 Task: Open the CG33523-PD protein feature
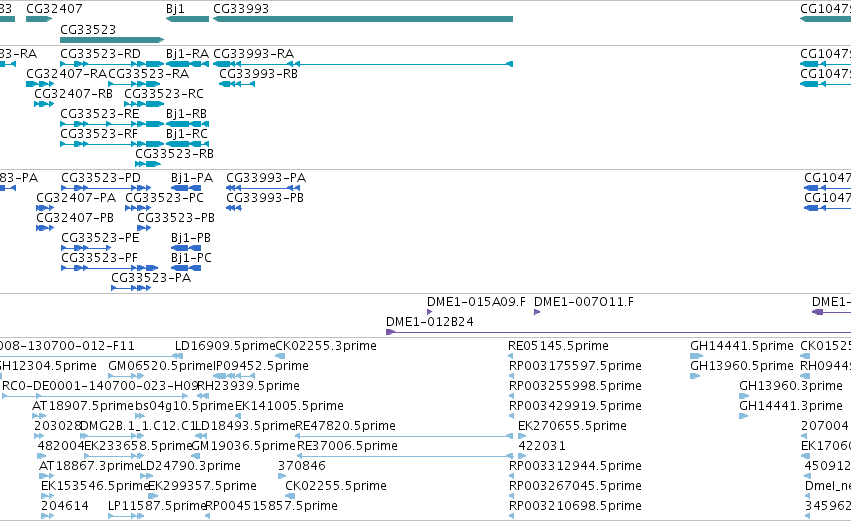tap(106, 188)
